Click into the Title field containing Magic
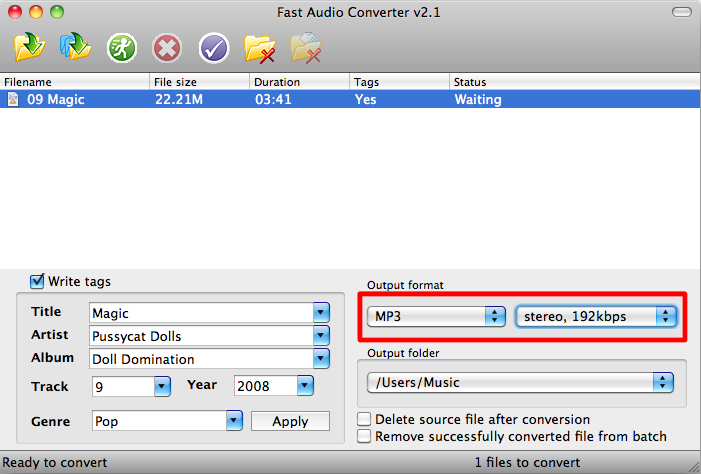The height and width of the screenshot is (474, 701). [201, 313]
